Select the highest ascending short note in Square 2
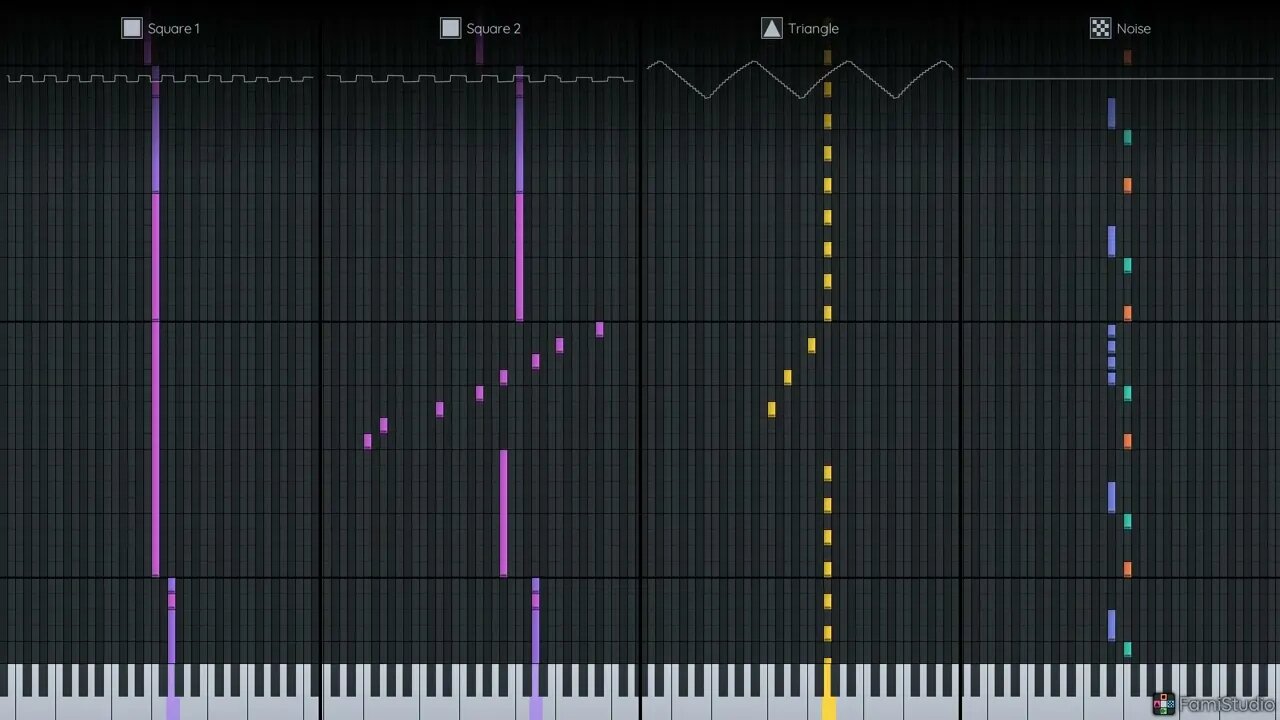Screen dimensions: 1280x720 click(x=599, y=329)
